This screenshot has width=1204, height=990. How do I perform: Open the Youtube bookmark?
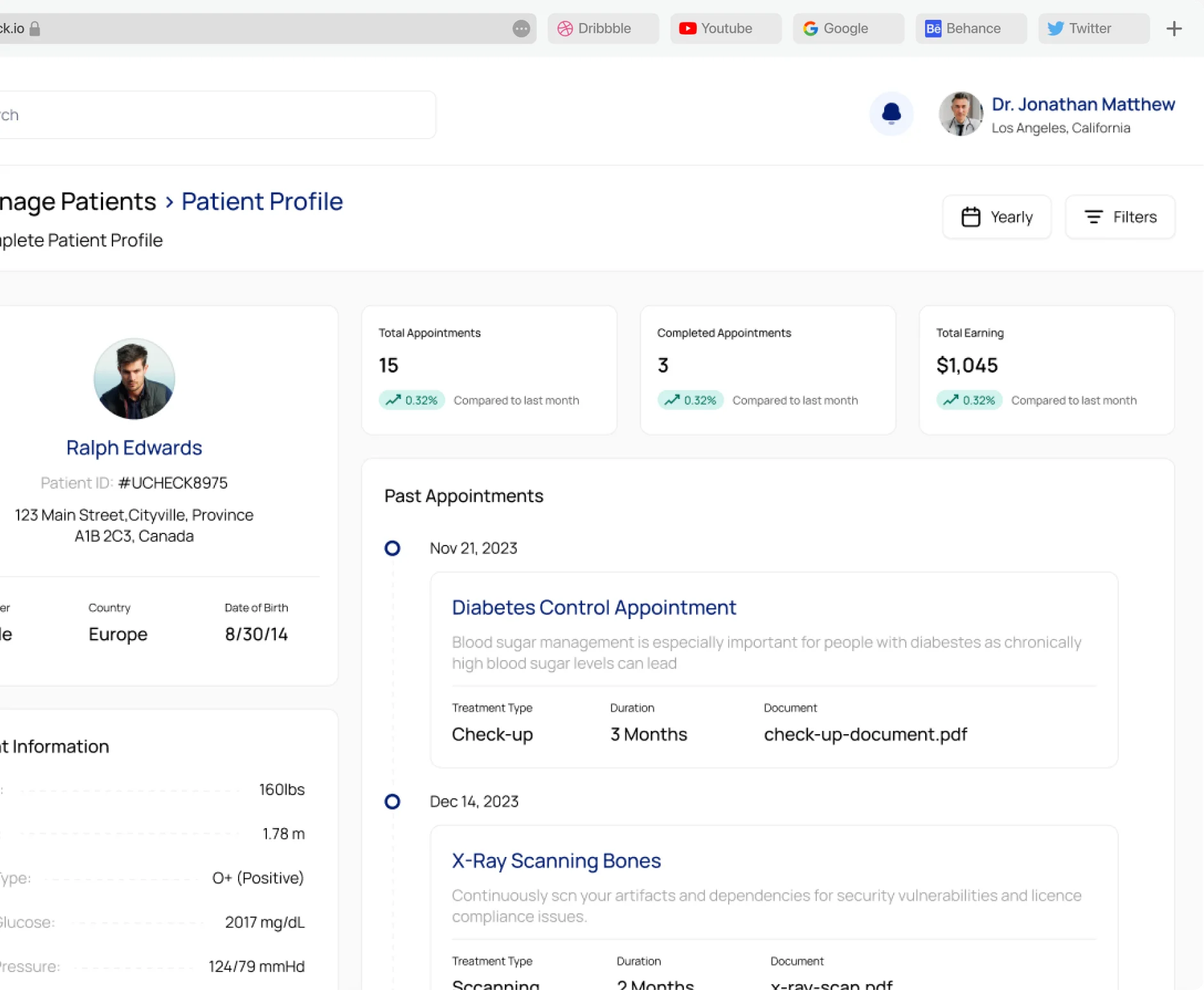[725, 28]
